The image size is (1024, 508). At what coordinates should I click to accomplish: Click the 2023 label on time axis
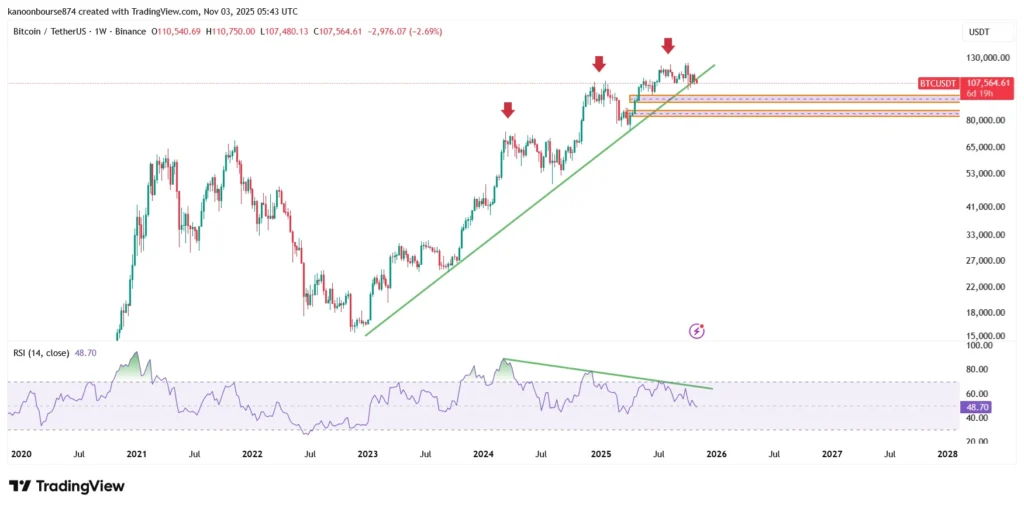(x=367, y=453)
